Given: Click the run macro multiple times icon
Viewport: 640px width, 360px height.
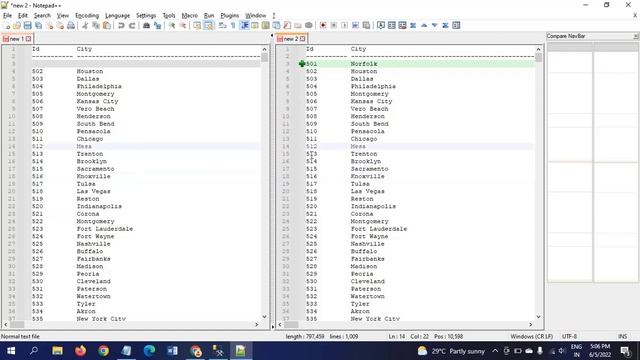Looking at the screenshot, I should (356, 25).
